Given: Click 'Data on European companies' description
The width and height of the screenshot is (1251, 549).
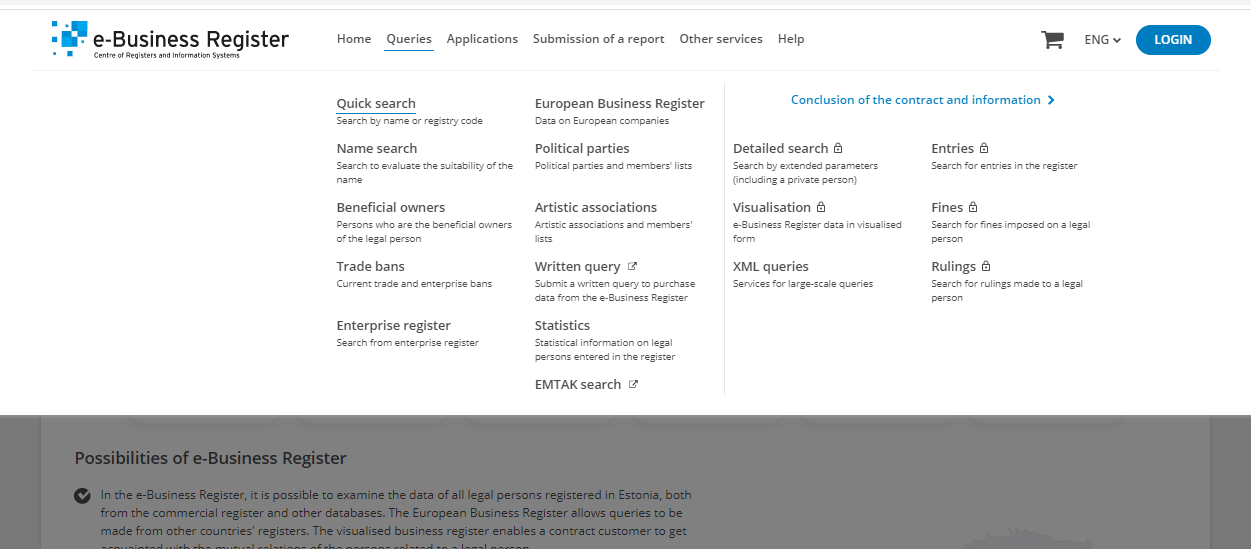Looking at the screenshot, I should [602, 121].
